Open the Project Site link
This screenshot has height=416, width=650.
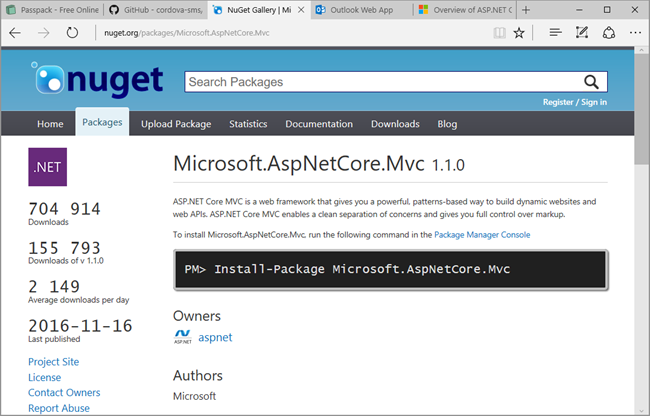pos(53,362)
